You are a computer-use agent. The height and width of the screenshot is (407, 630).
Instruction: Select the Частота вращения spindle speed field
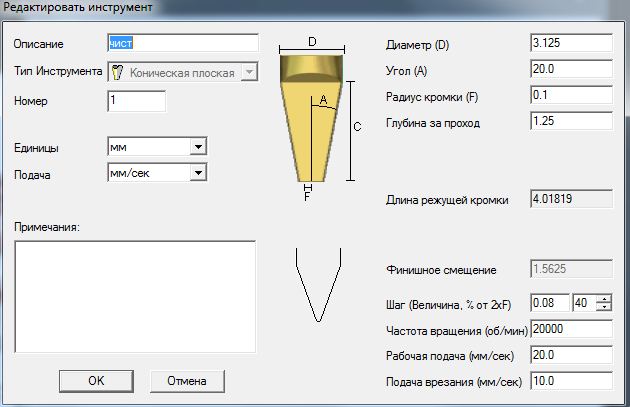pos(571,329)
